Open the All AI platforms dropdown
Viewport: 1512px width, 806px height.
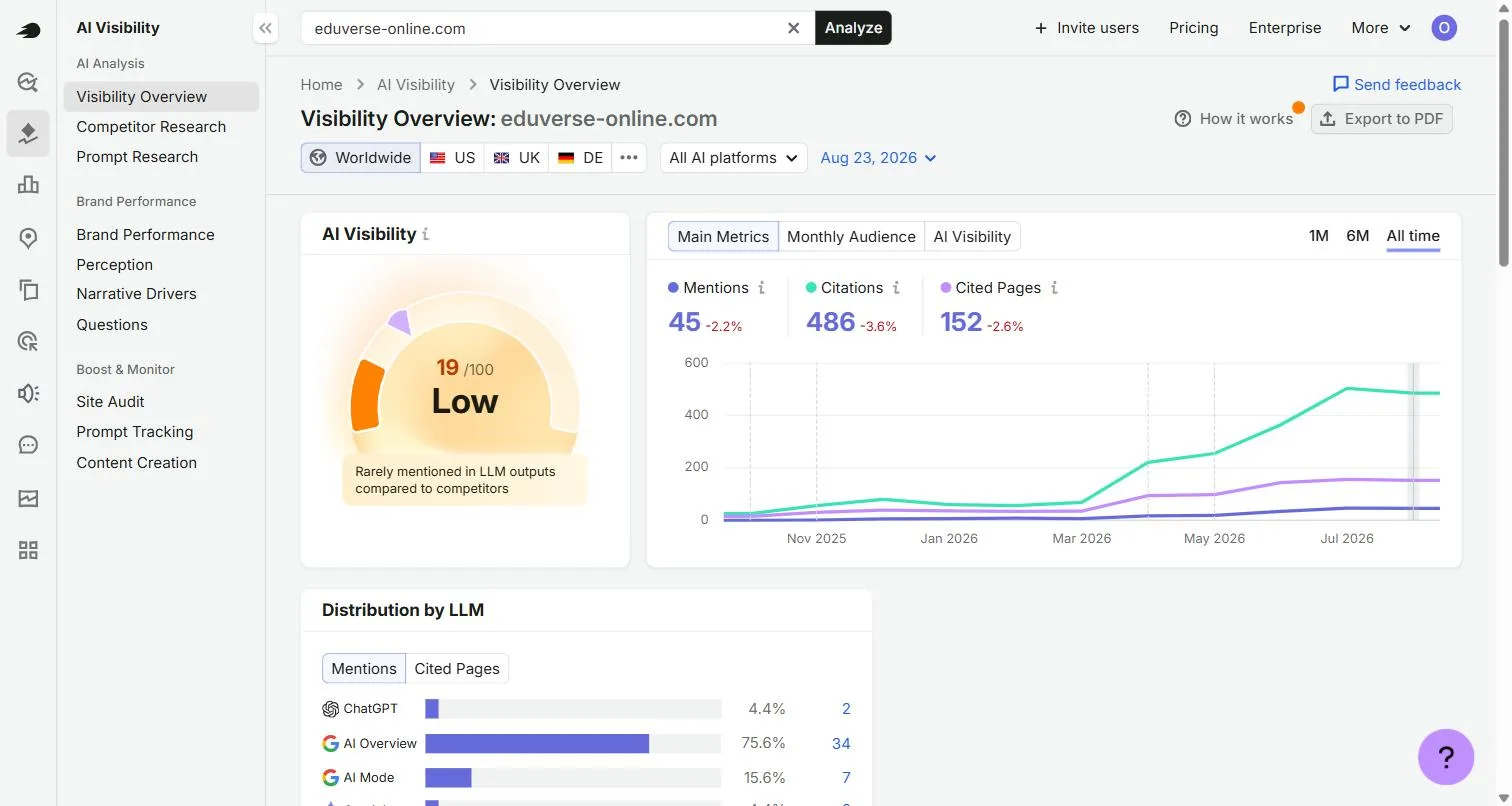[x=733, y=158]
